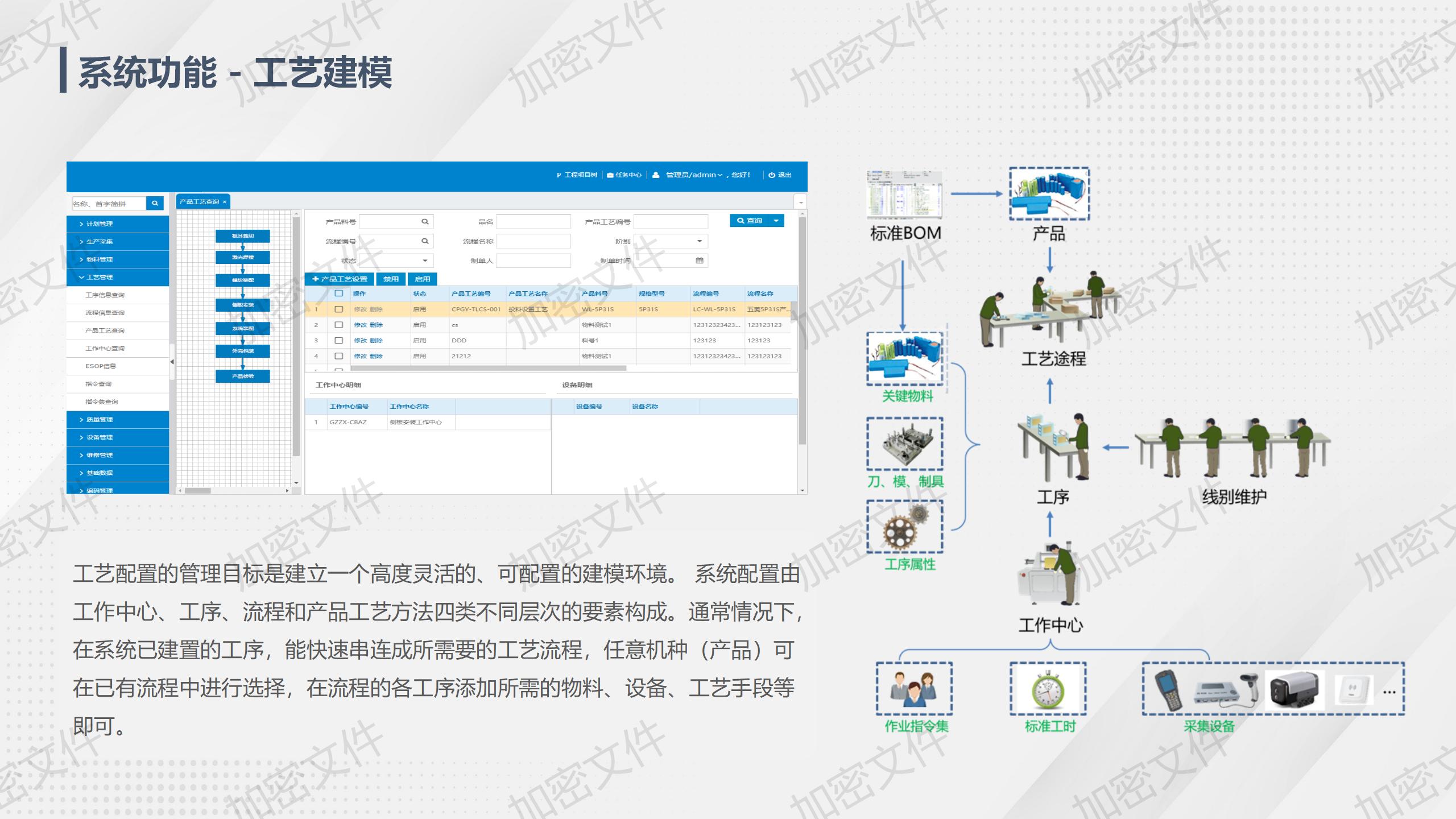
Task: Expand the 生产采集 menu
Action: coord(118,242)
